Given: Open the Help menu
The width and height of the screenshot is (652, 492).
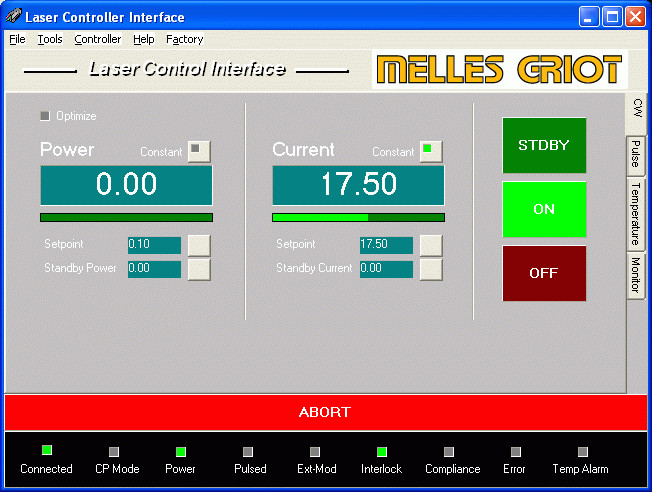Looking at the screenshot, I should pos(143,39).
